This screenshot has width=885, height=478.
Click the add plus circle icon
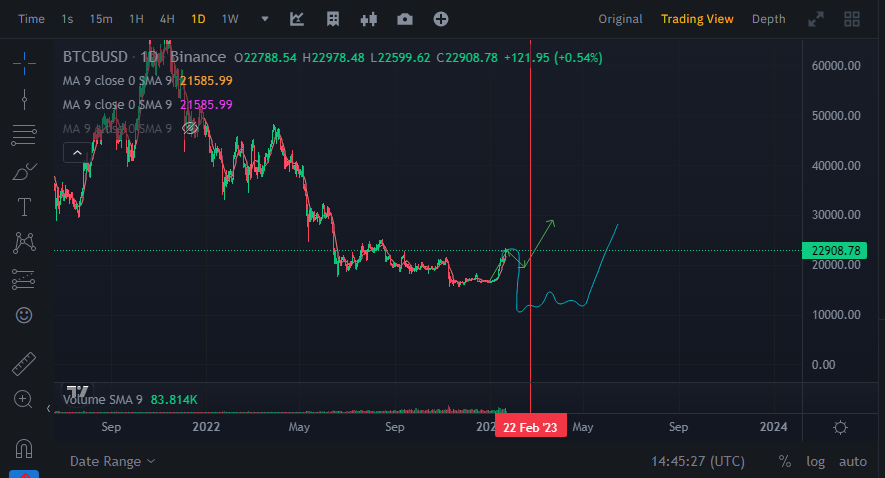point(441,19)
